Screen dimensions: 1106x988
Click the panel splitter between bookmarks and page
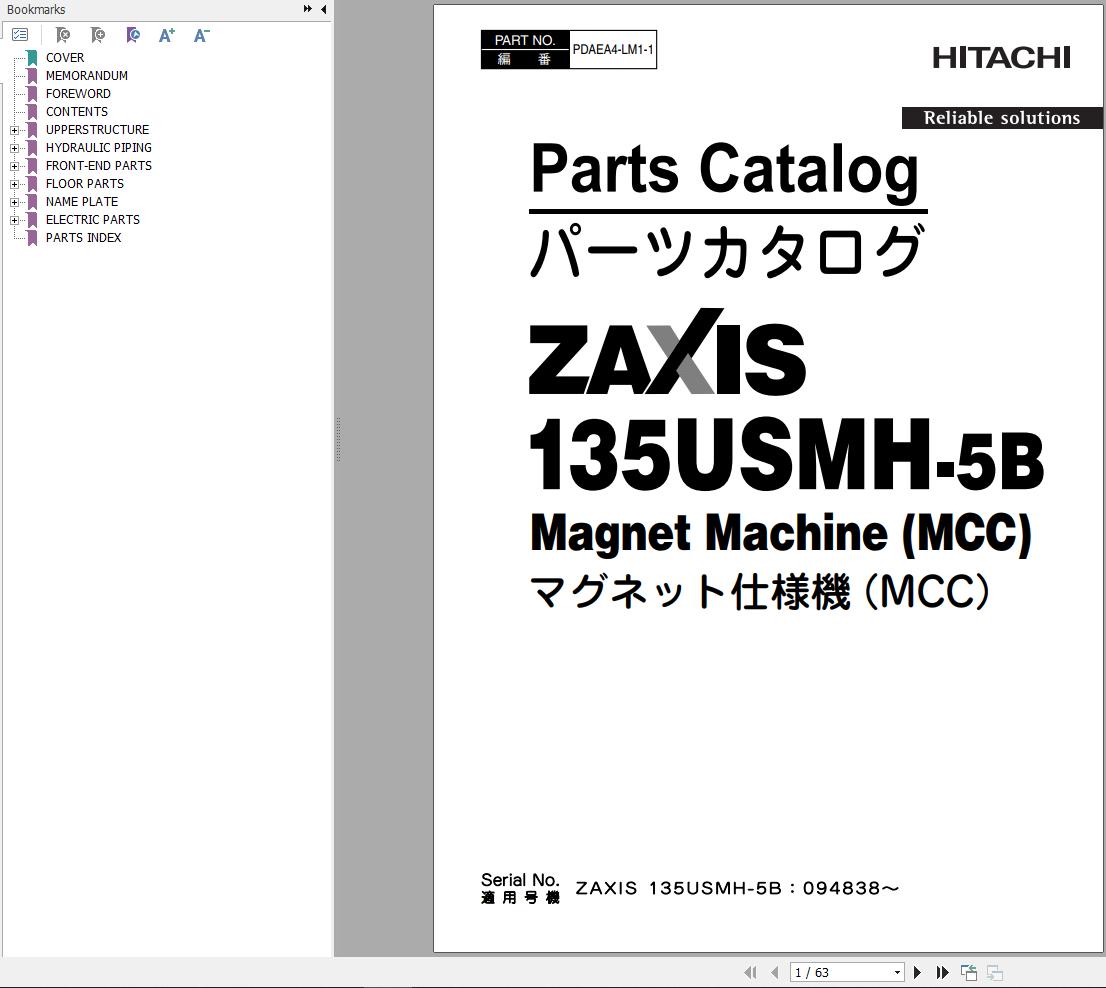click(x=337, y=440)
